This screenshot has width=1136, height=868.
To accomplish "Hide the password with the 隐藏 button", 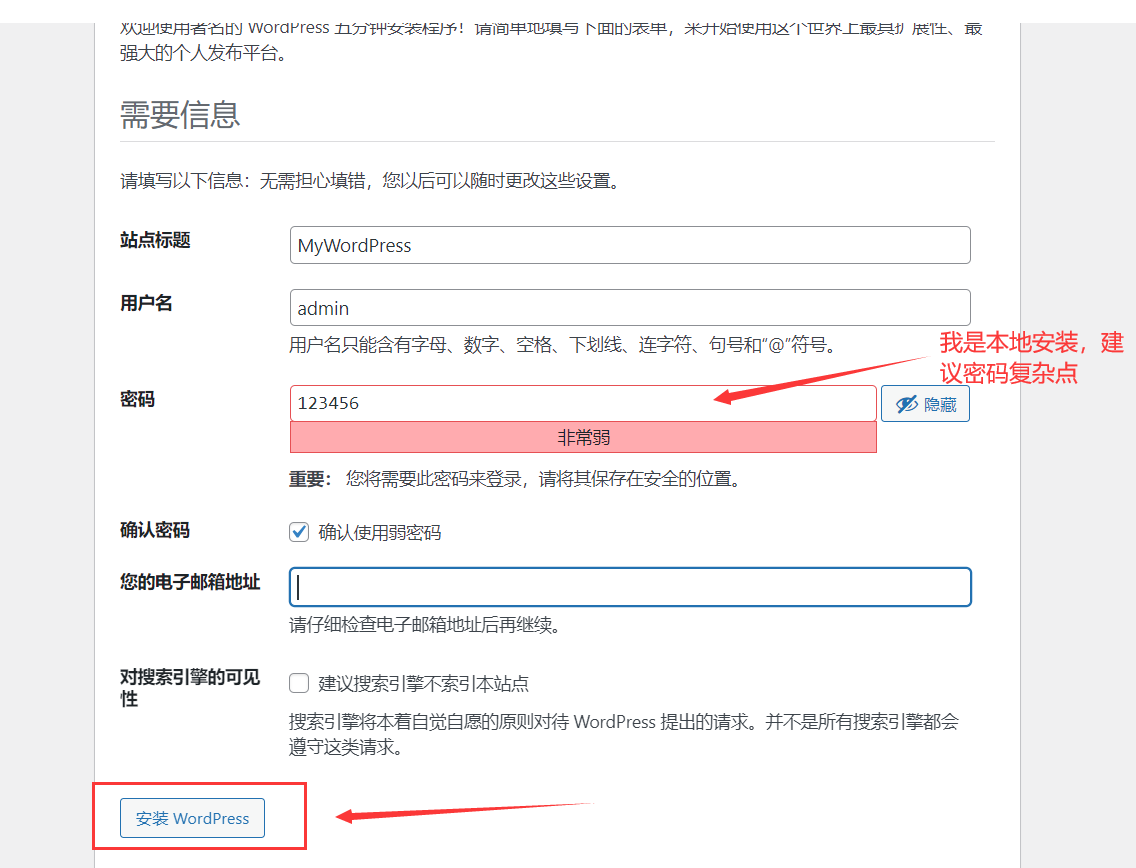I will tap(925, 404).
